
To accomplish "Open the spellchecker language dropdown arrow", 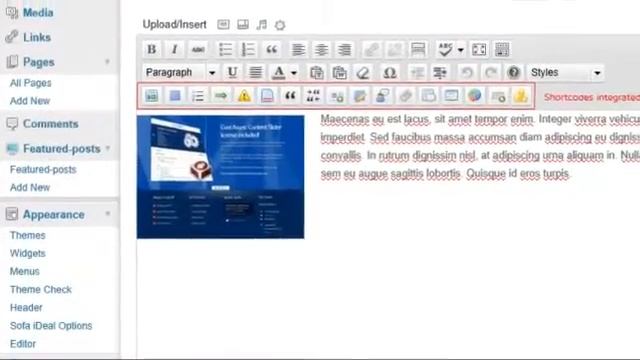I will (460, 50).
